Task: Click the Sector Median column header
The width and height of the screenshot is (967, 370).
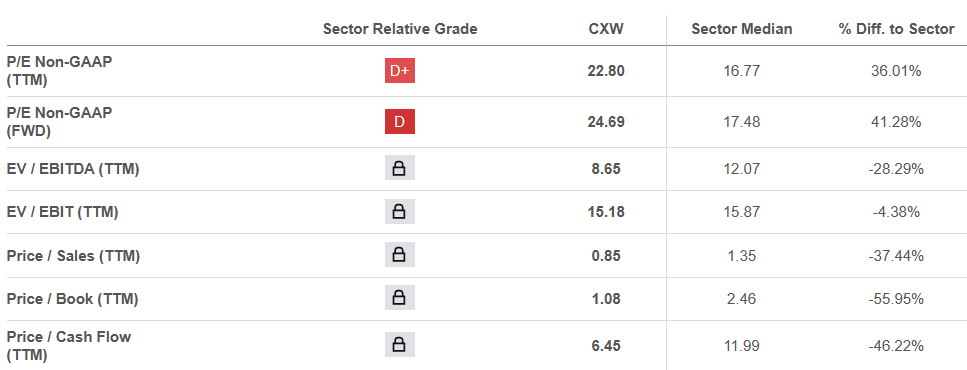Action: point(742,29)
